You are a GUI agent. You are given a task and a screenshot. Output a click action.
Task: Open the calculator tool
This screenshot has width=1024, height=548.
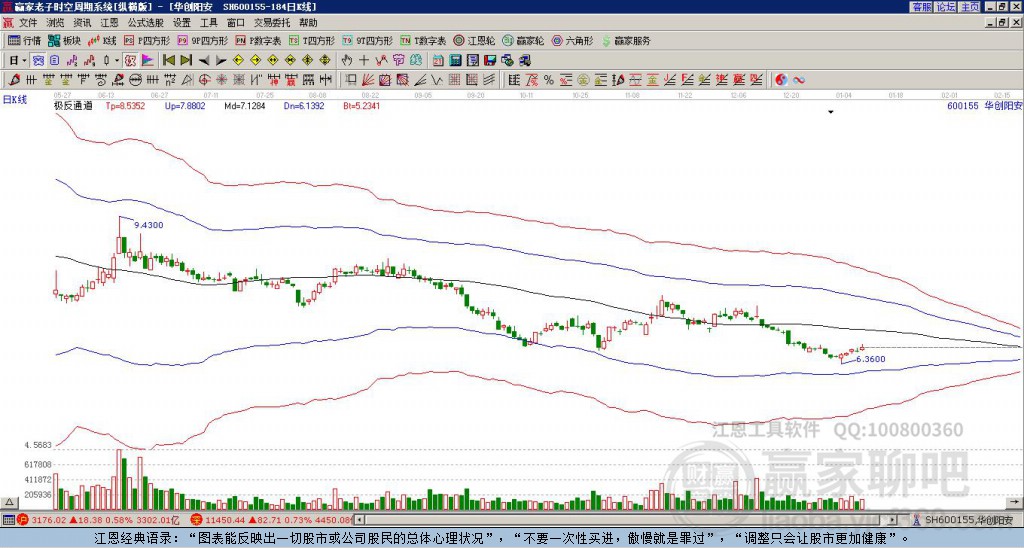(456, 61)
